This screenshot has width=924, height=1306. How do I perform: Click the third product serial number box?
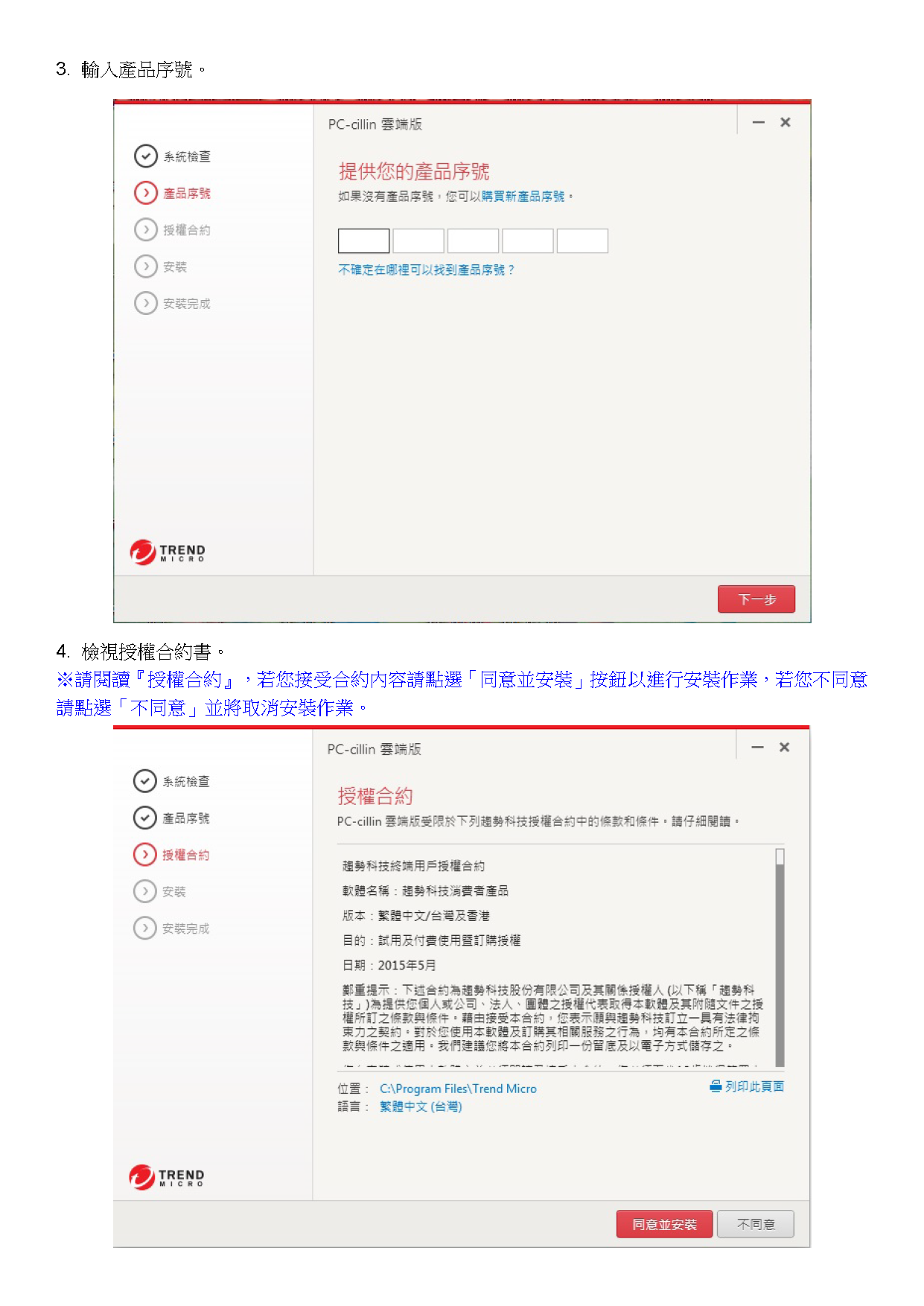[473, 241]
